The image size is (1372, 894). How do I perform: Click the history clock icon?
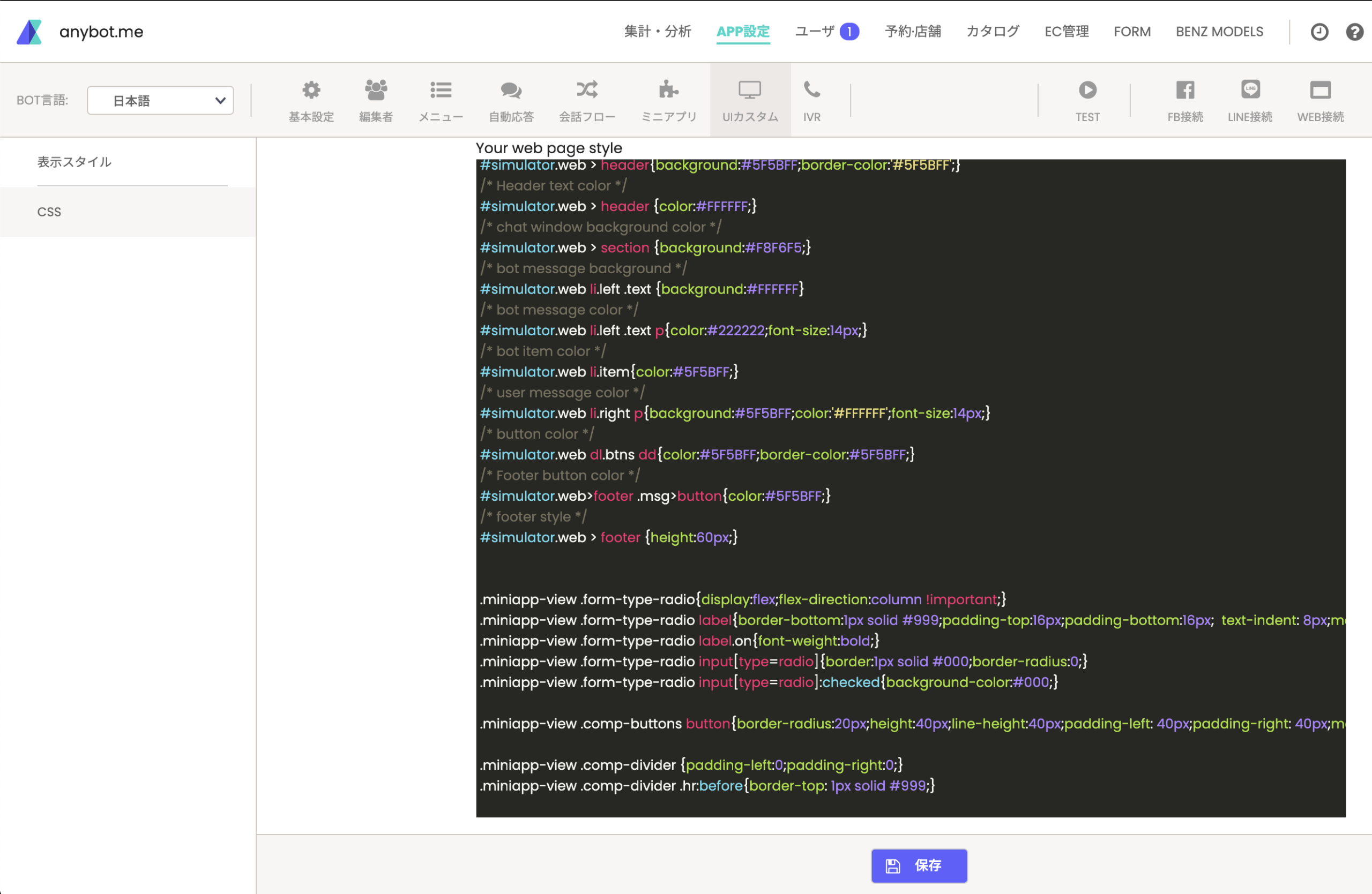coord(1319,32)
